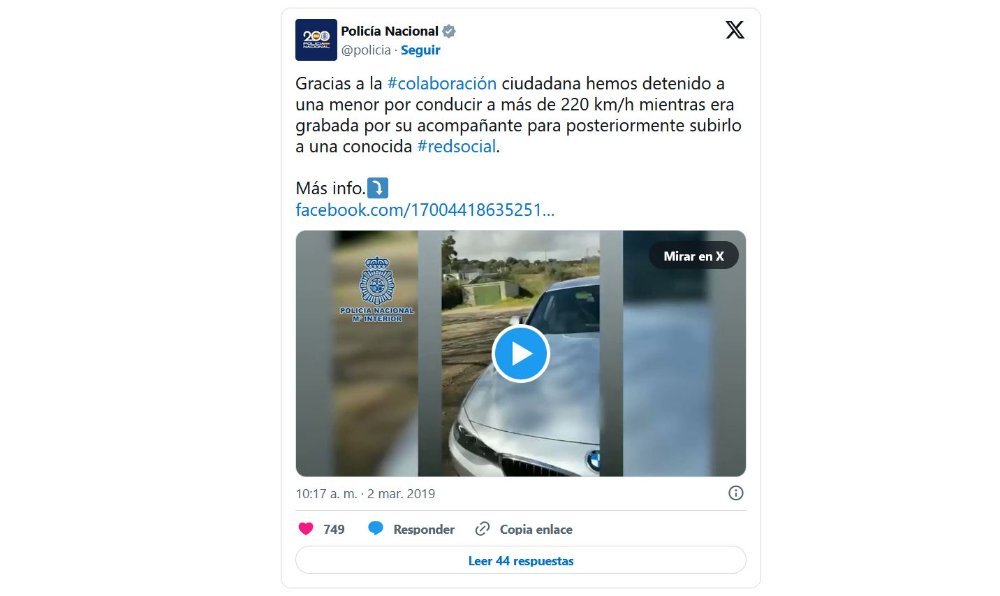Click the 749 likes count
This screenshot has height=596, width=1000.
point(334,529)
